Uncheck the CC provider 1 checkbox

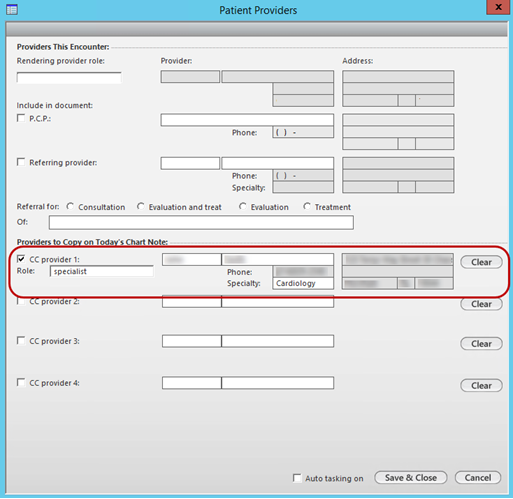point(21,259)
